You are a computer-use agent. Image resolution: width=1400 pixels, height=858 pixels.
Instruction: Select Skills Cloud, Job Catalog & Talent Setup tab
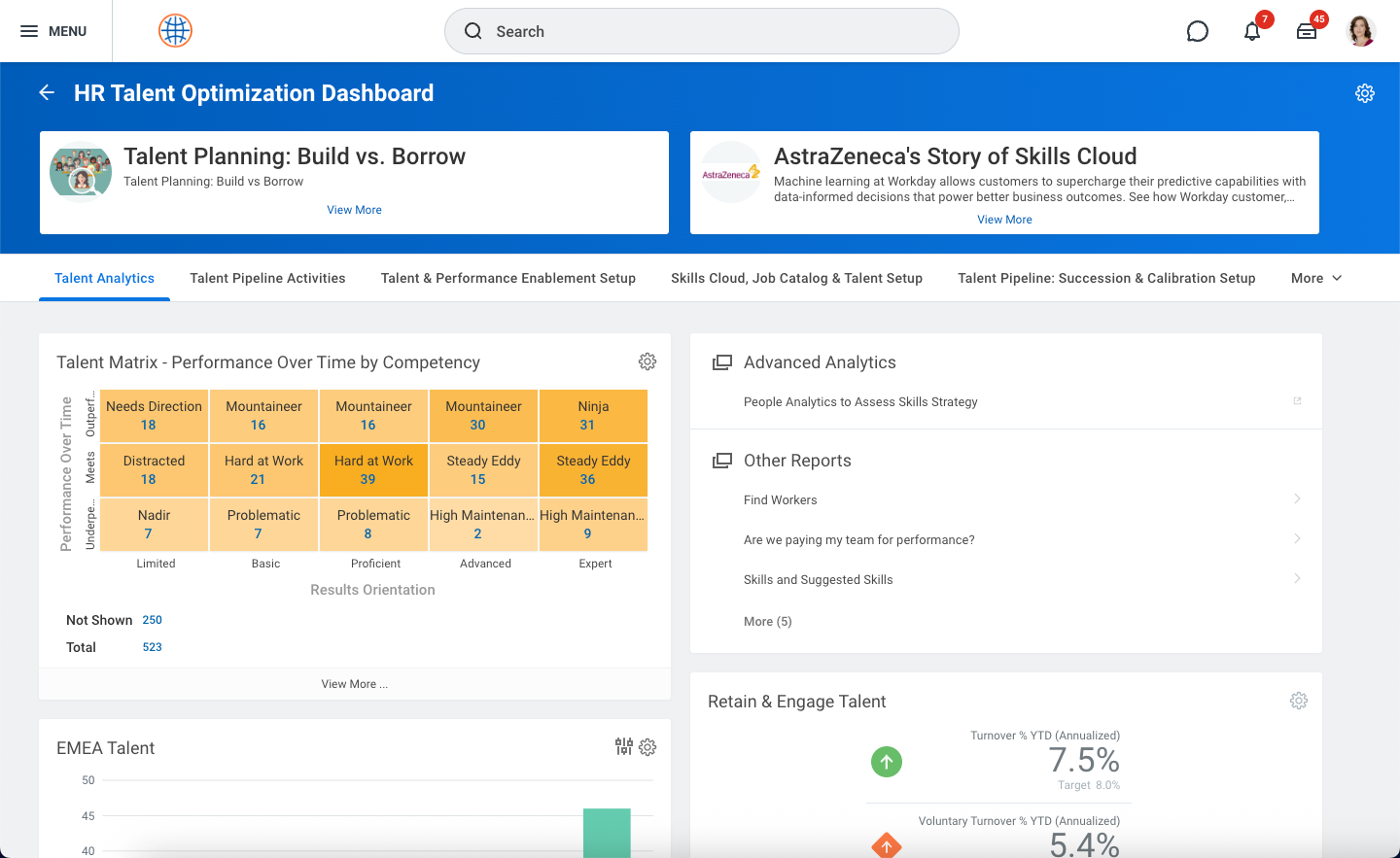click(x=796, y=278)
